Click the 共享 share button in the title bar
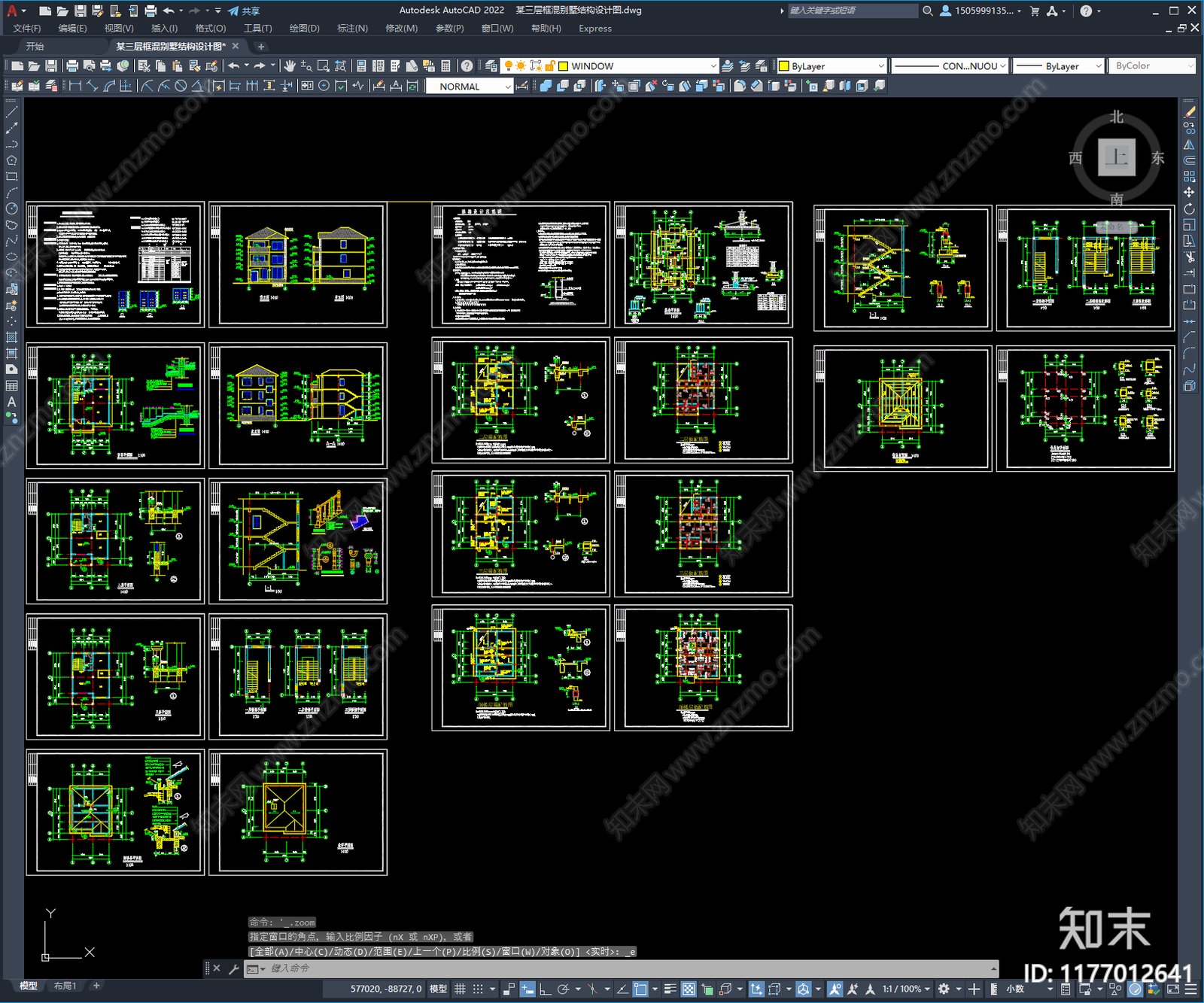This screenshot has width=1204, height=1003. (244, 11)
